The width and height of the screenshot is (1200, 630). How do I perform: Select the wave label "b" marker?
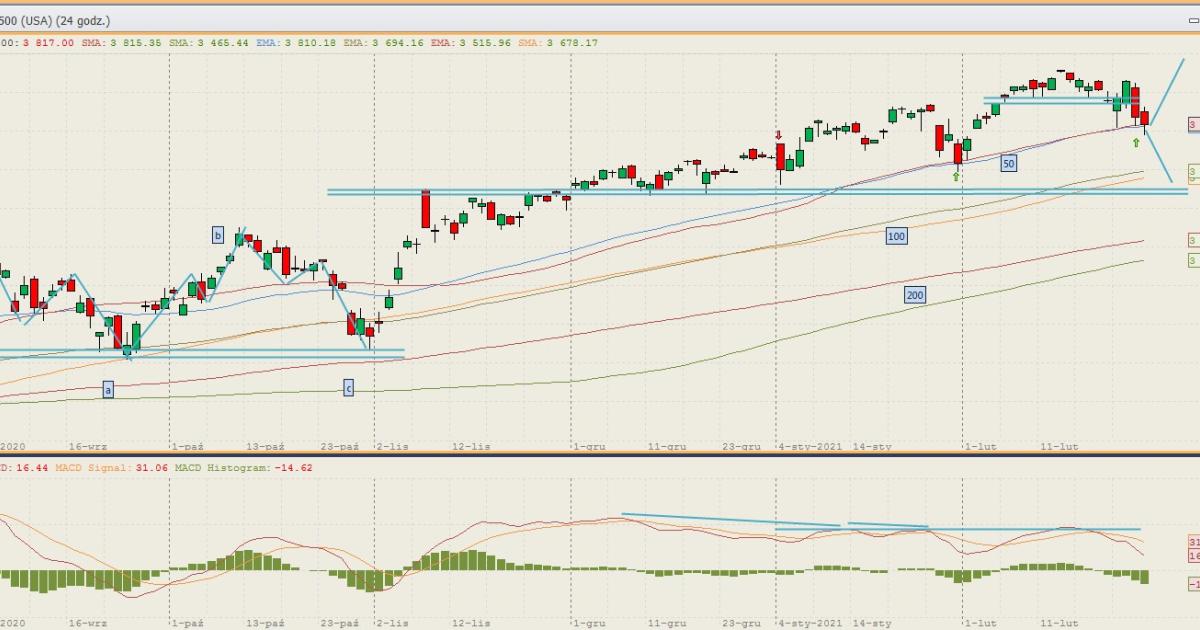(217, 235)
